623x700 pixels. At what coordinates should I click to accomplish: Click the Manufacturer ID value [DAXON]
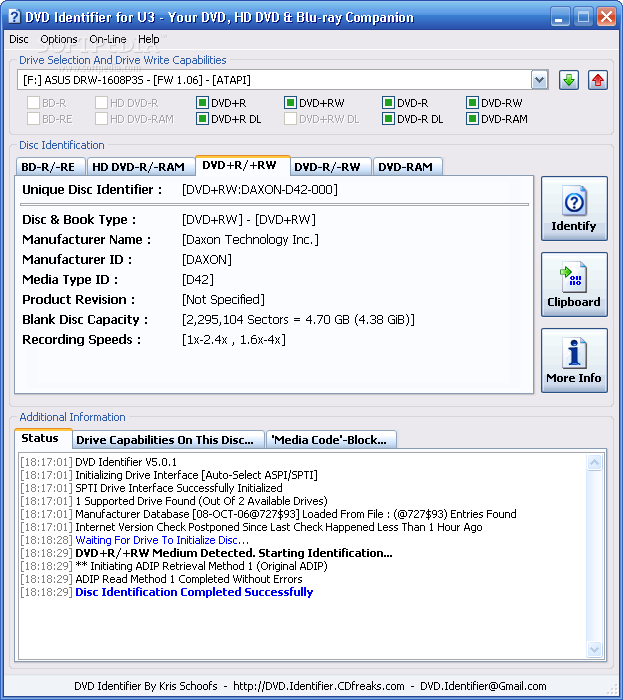[x=207, y=260]
